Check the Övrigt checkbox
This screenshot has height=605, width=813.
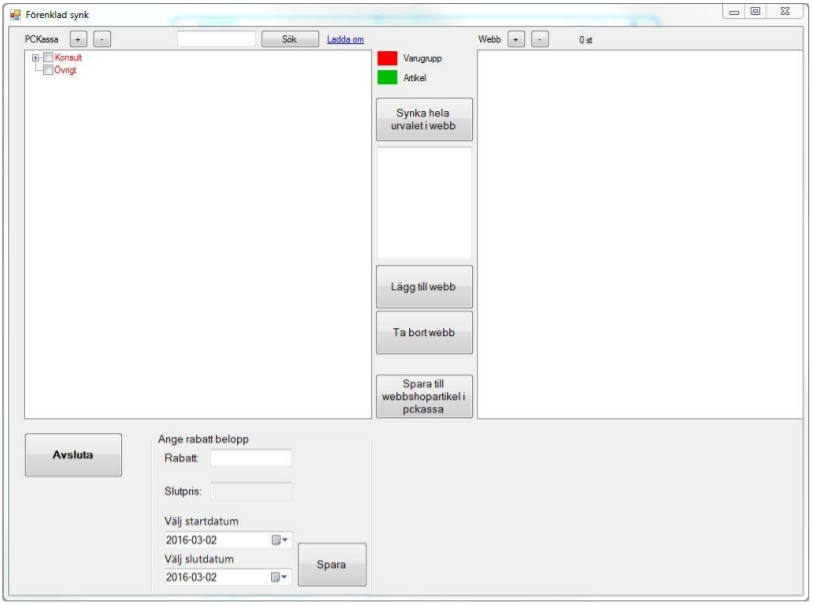(x=47, y=71)
